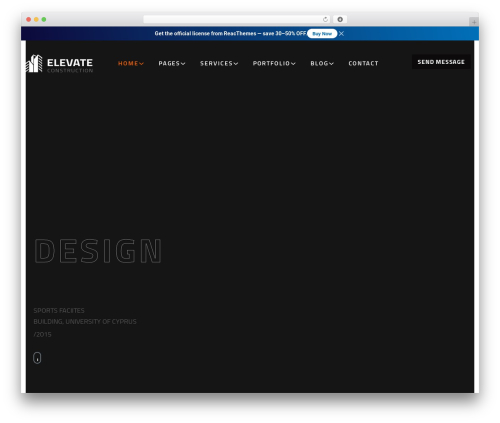Viewport: 500px width, 423px height.
Task: Click the outlined DESIGN hero heading
Action: pos(98,251)
